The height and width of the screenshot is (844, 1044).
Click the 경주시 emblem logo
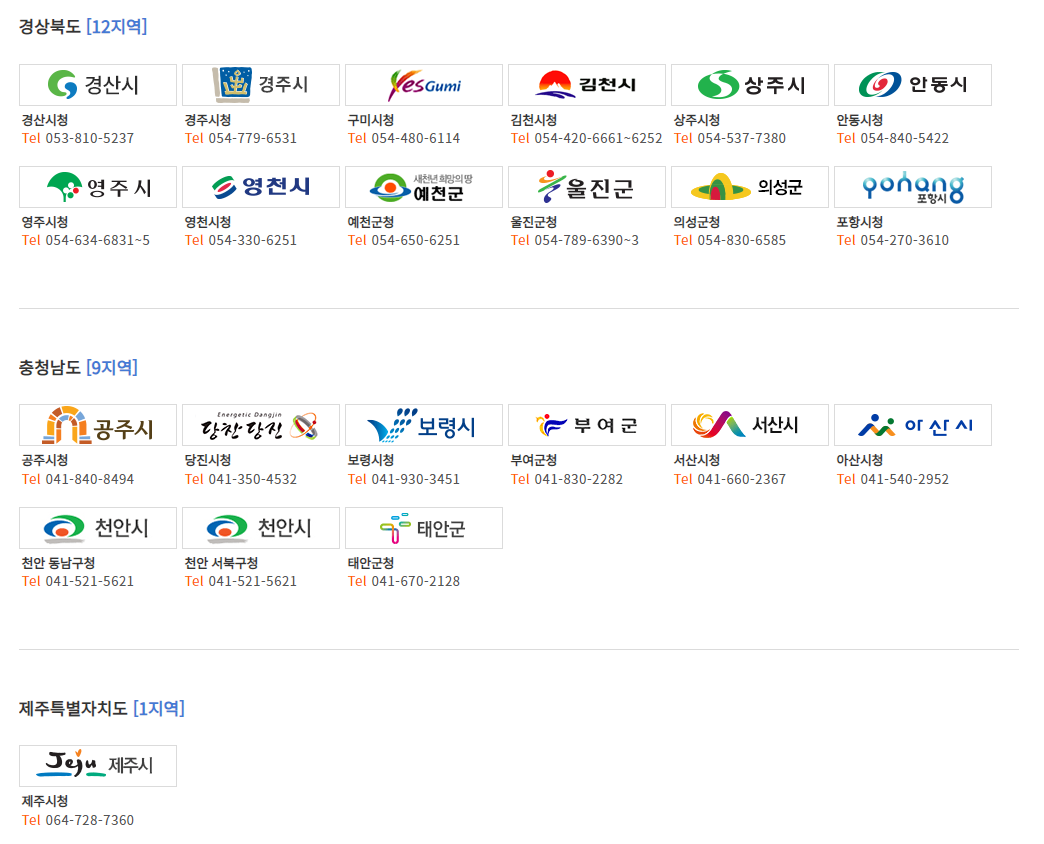click(260, 85)
